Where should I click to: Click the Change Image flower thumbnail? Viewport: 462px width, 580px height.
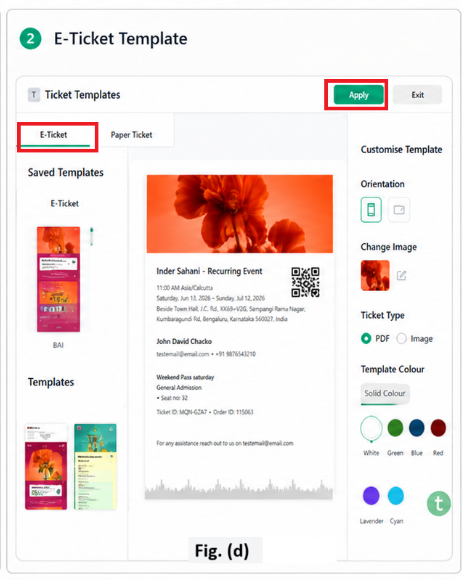pyautogui.click(x=375, y=276)
